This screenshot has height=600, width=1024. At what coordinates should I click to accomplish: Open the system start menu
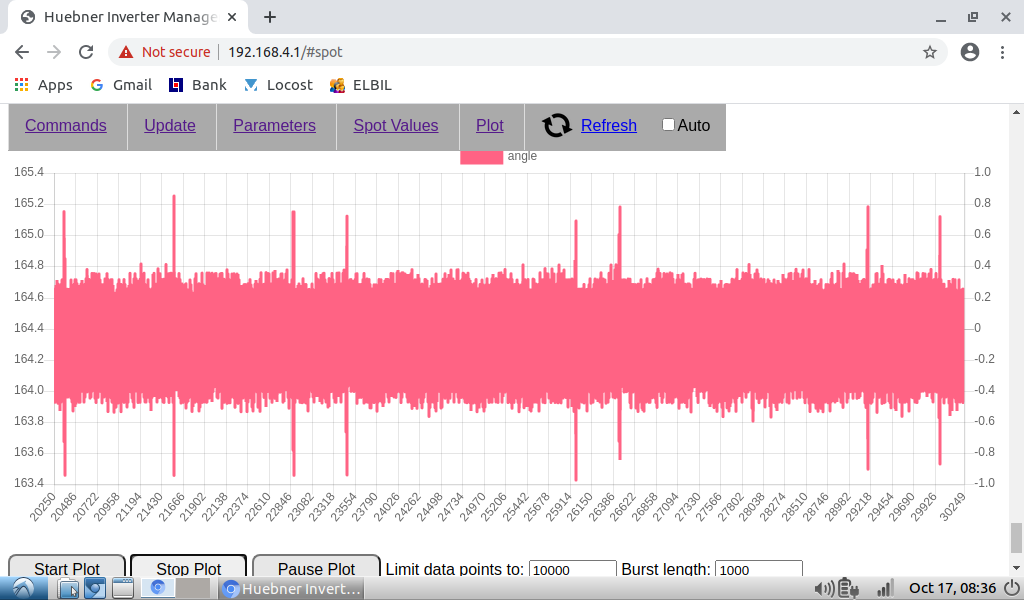coord(22,589)
